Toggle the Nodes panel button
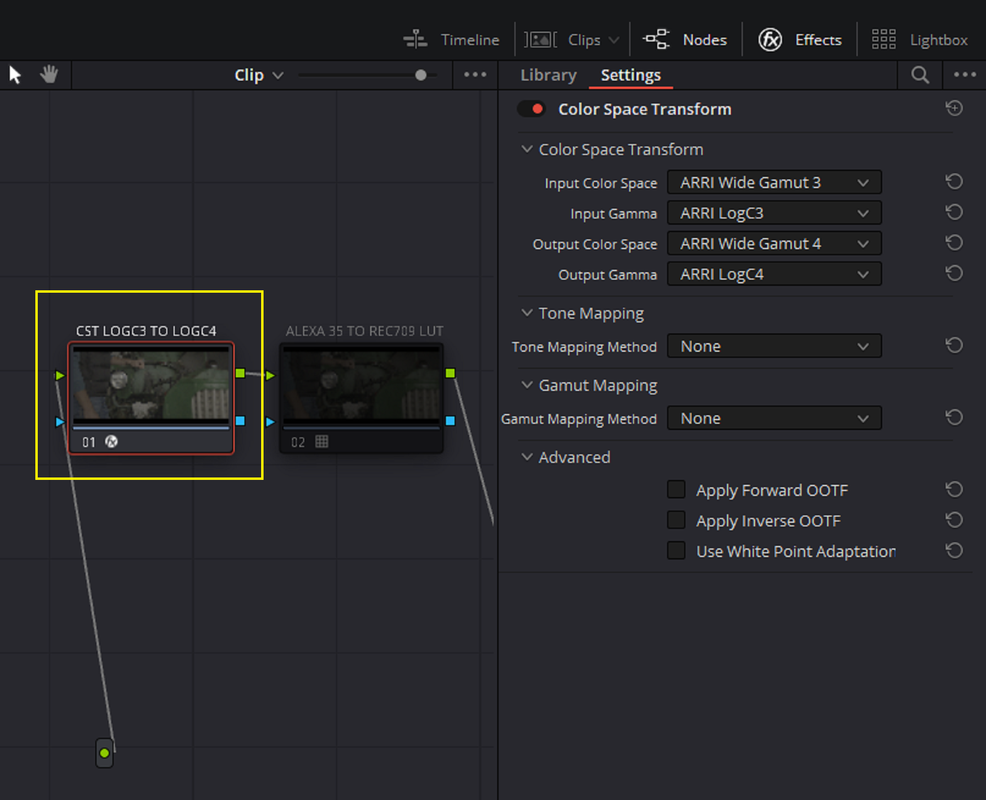 click(685, 40)
